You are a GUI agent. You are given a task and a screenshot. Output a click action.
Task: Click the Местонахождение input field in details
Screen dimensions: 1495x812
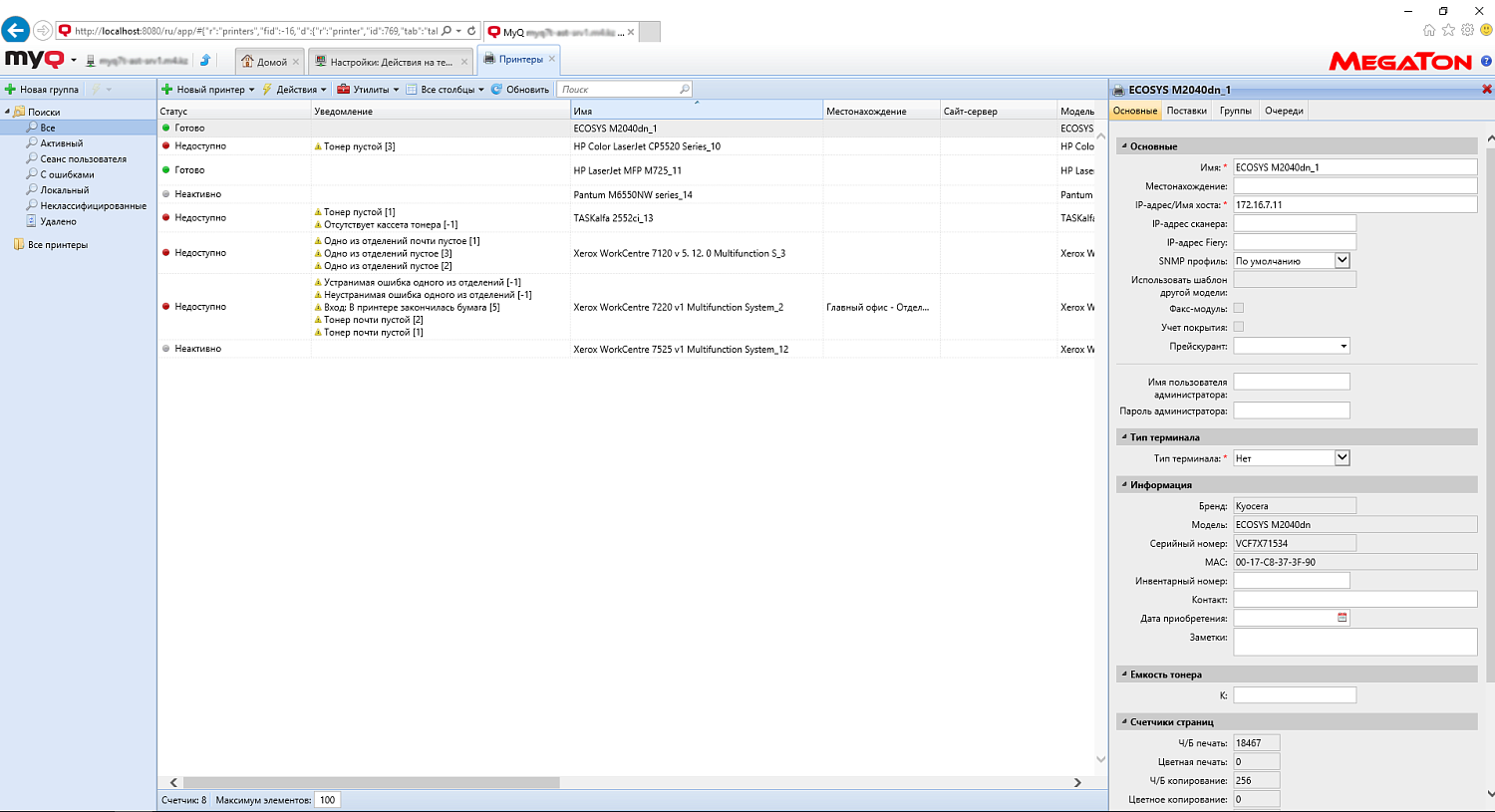(1354, 186)
